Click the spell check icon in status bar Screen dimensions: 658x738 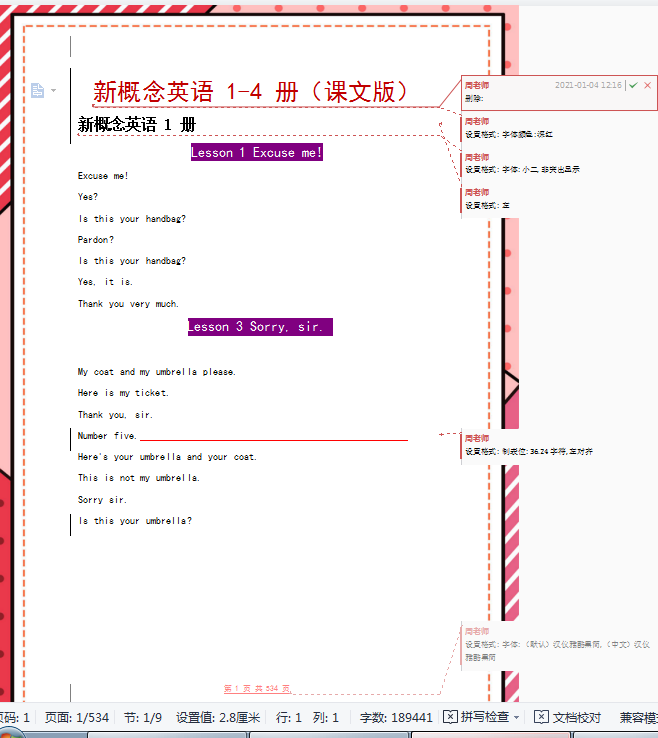coord(450,717)
